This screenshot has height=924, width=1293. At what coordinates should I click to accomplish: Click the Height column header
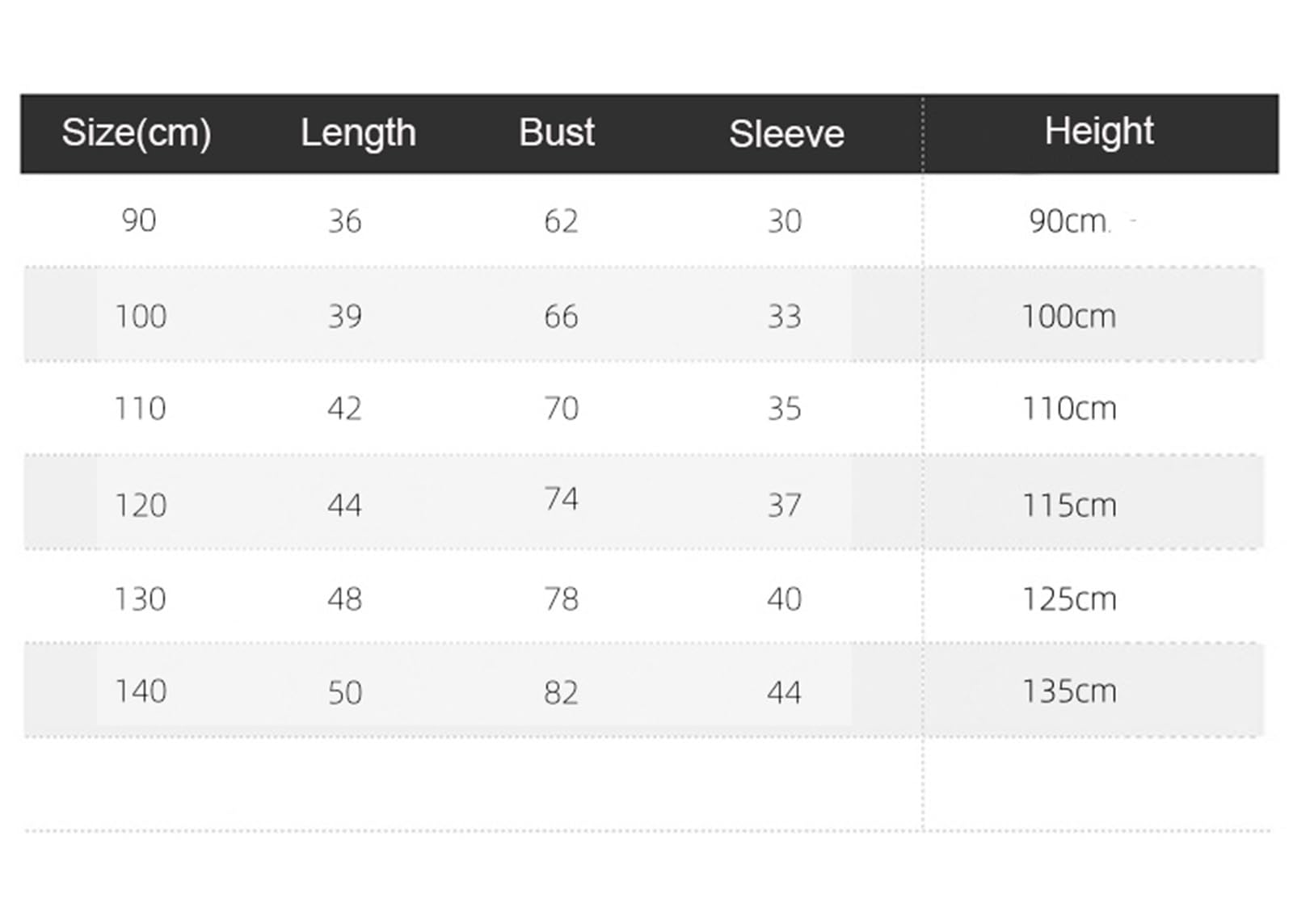point(1099,131)
